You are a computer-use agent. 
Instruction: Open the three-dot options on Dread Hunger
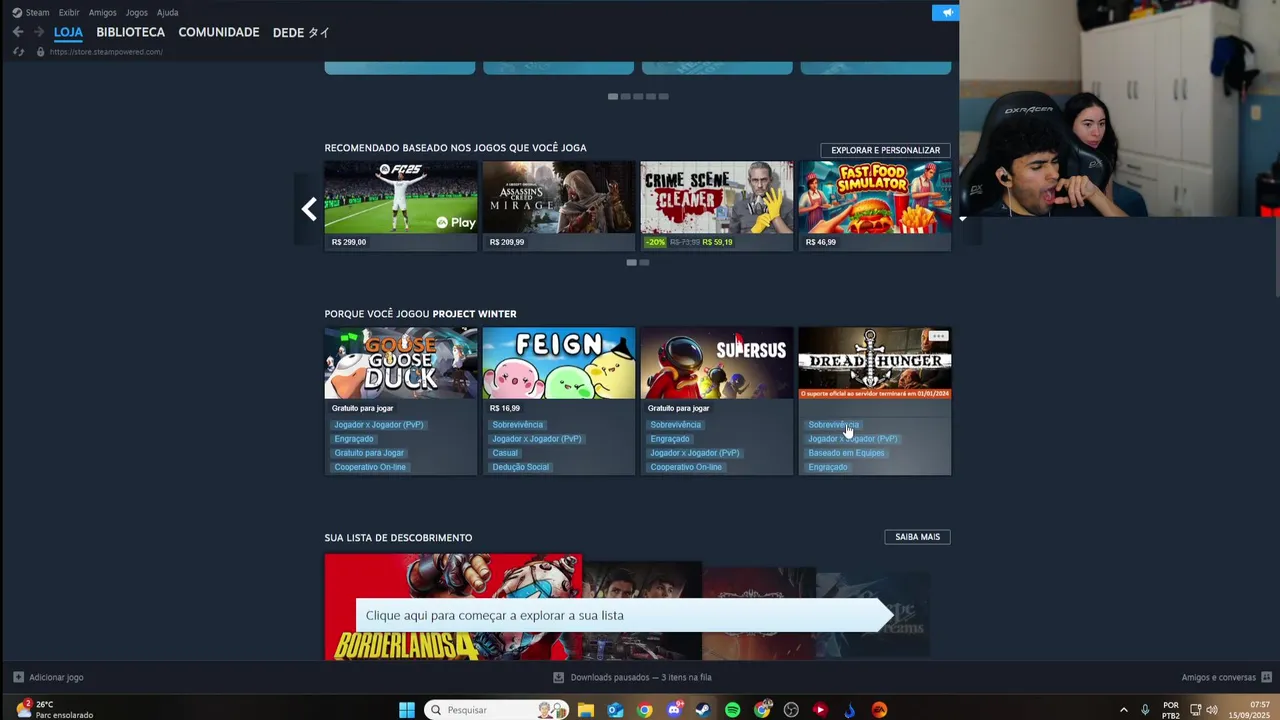937,337
